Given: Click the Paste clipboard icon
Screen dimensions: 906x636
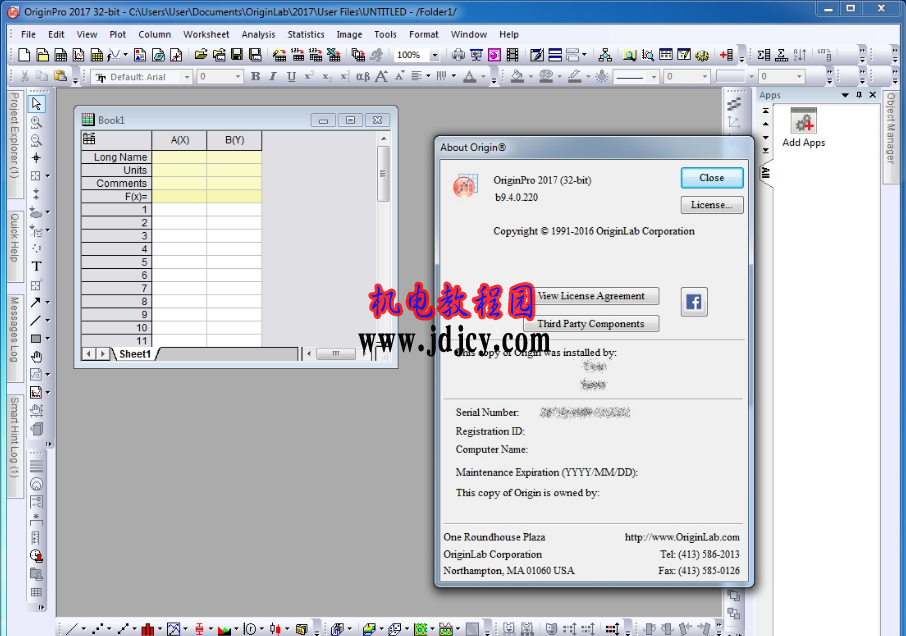Looking at the screenshot, I should [x=60, y=77].
